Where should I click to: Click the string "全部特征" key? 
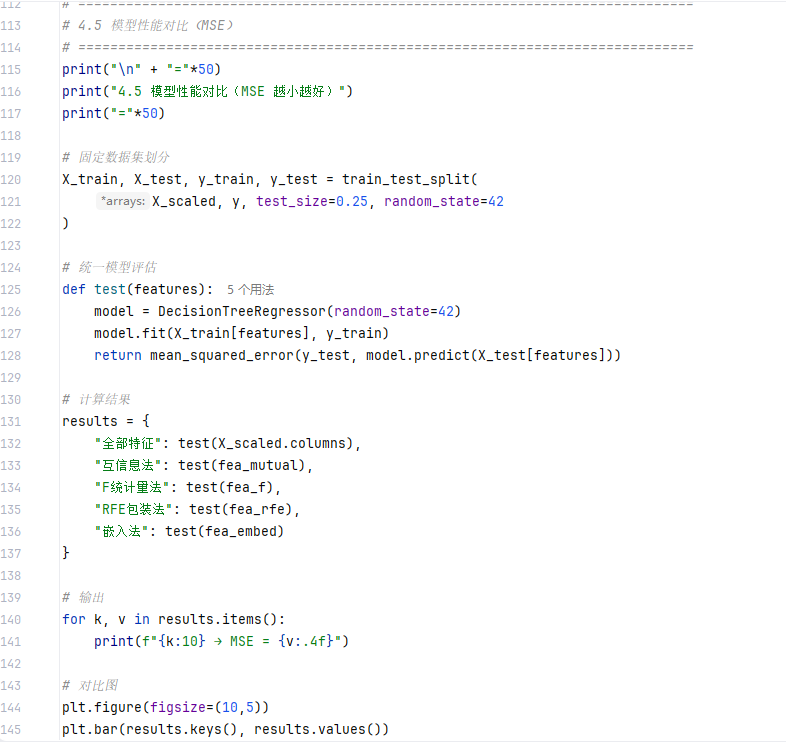click(x=128, y=444)
